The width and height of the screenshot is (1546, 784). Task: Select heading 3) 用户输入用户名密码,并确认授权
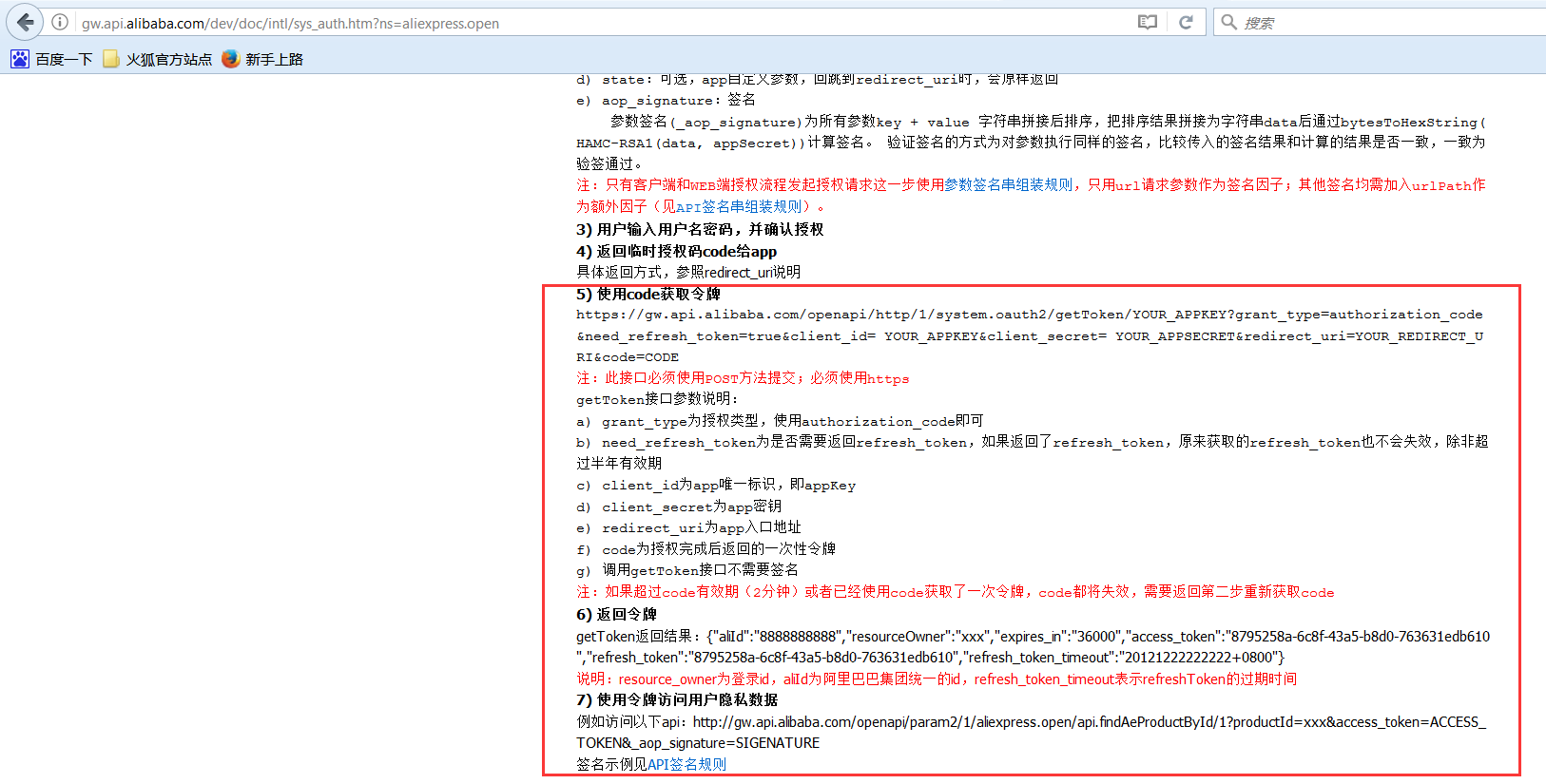[700, 229]
